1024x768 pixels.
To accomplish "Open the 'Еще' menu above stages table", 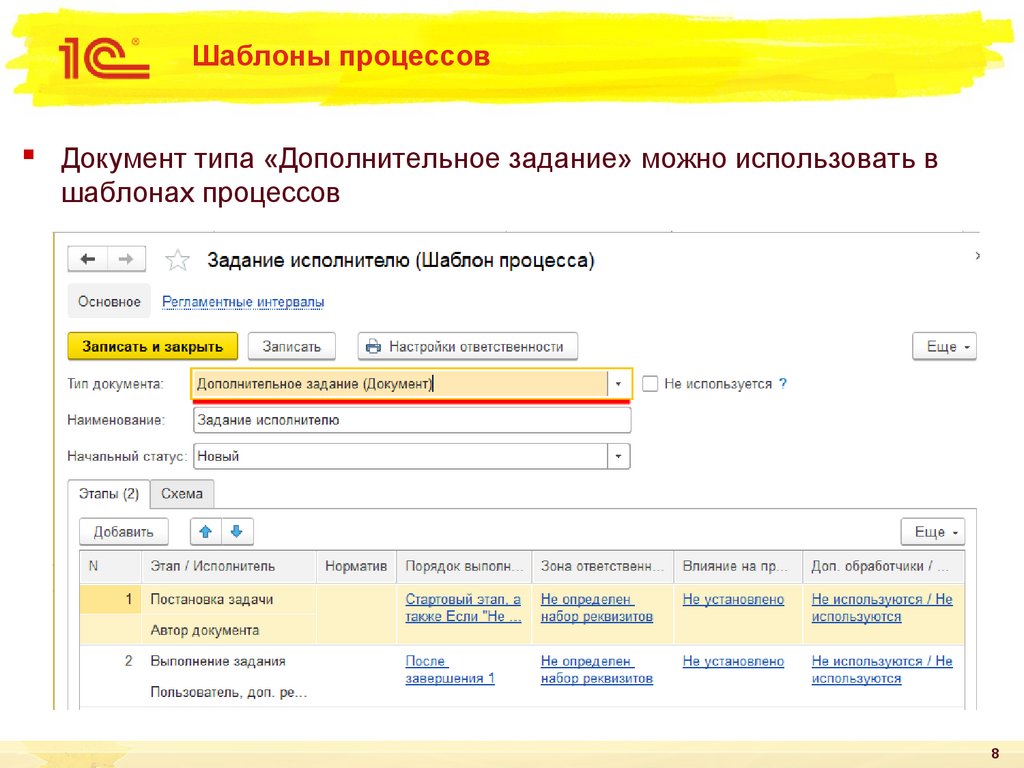I will 932,531.
